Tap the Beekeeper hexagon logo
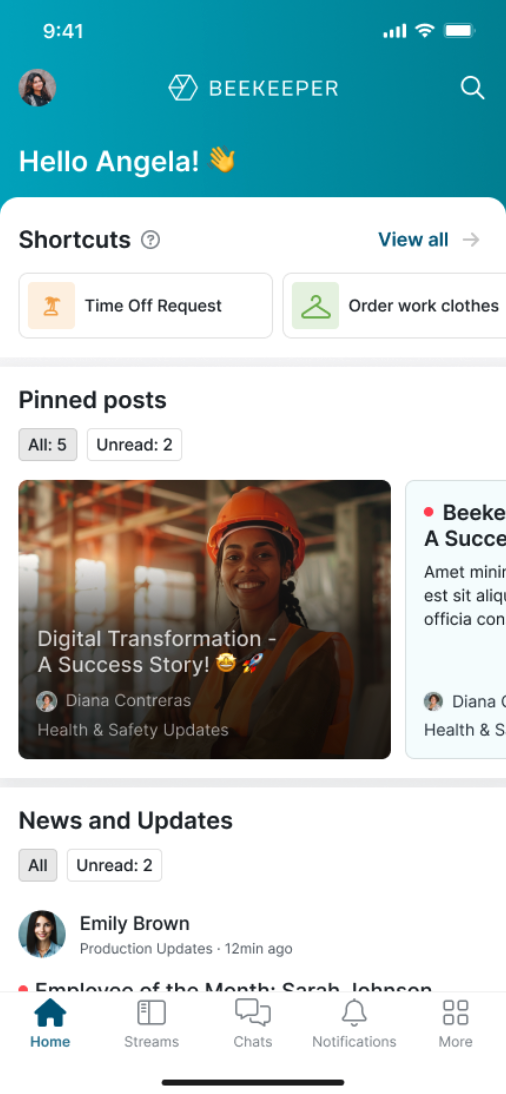 point(183,88)
